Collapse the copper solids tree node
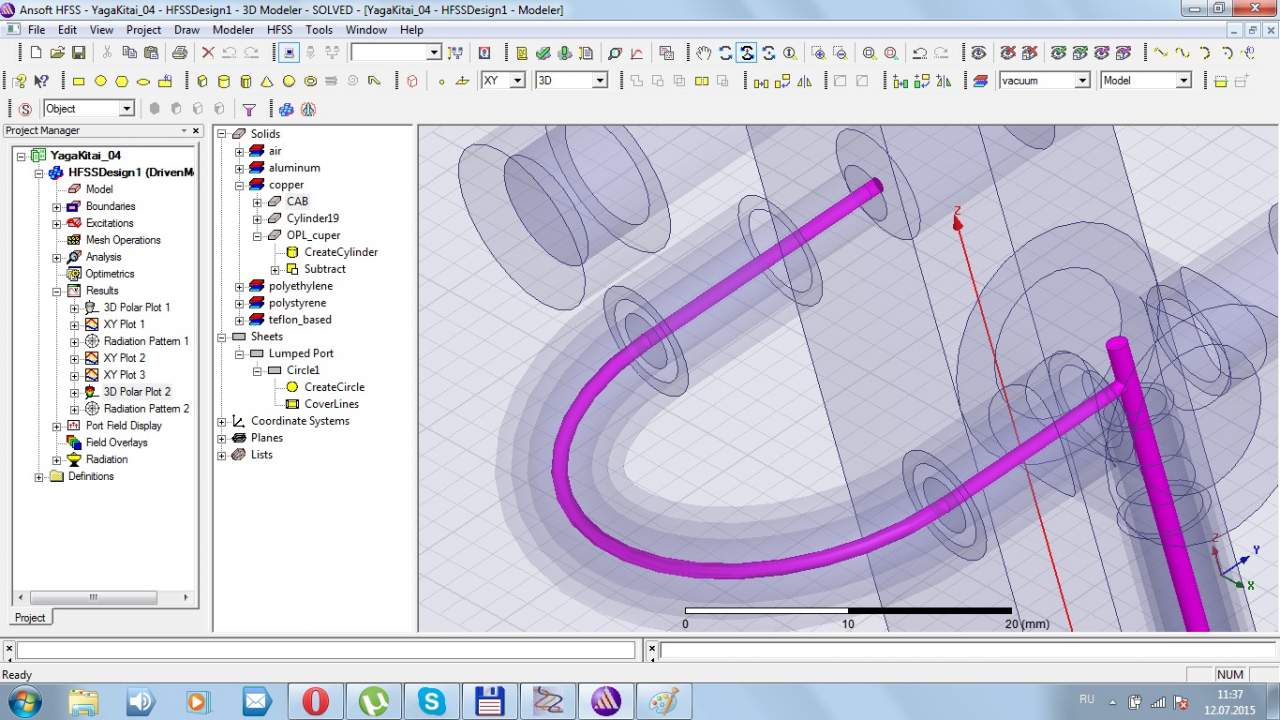This screenshot has height=720, width=1280. pos(239,185)
